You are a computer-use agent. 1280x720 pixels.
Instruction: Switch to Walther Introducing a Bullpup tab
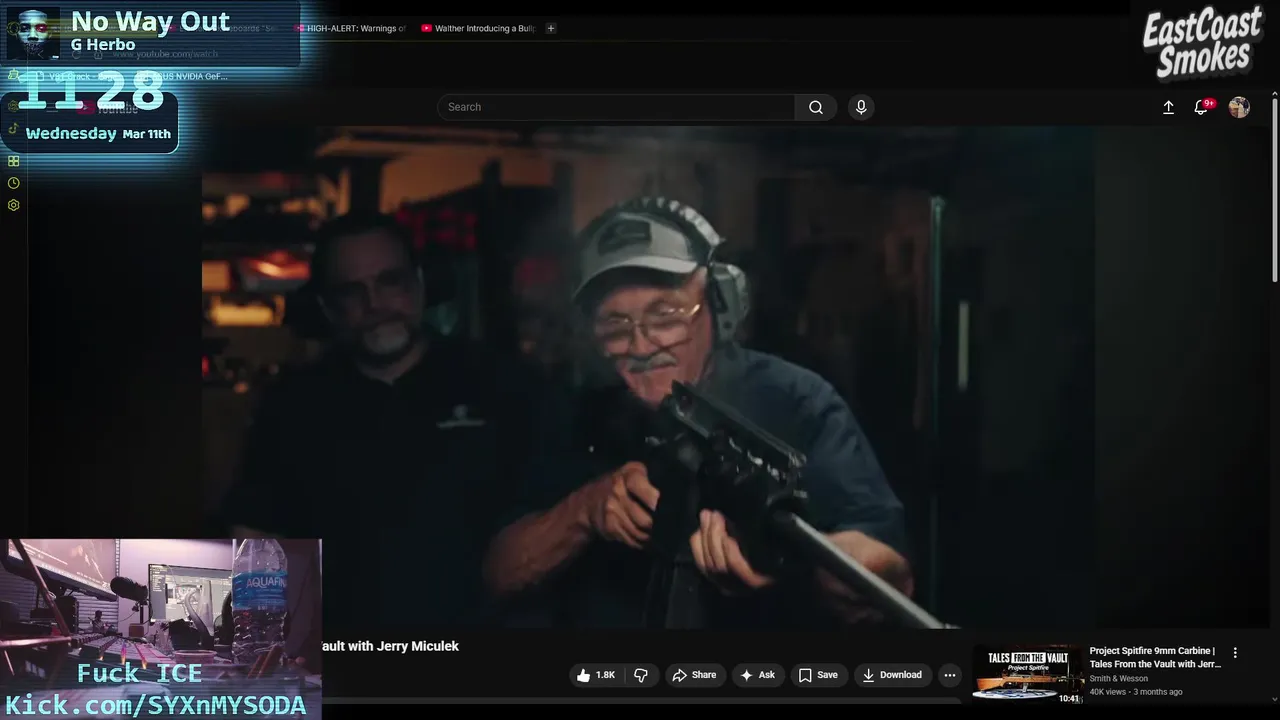[x=479, y=28]
